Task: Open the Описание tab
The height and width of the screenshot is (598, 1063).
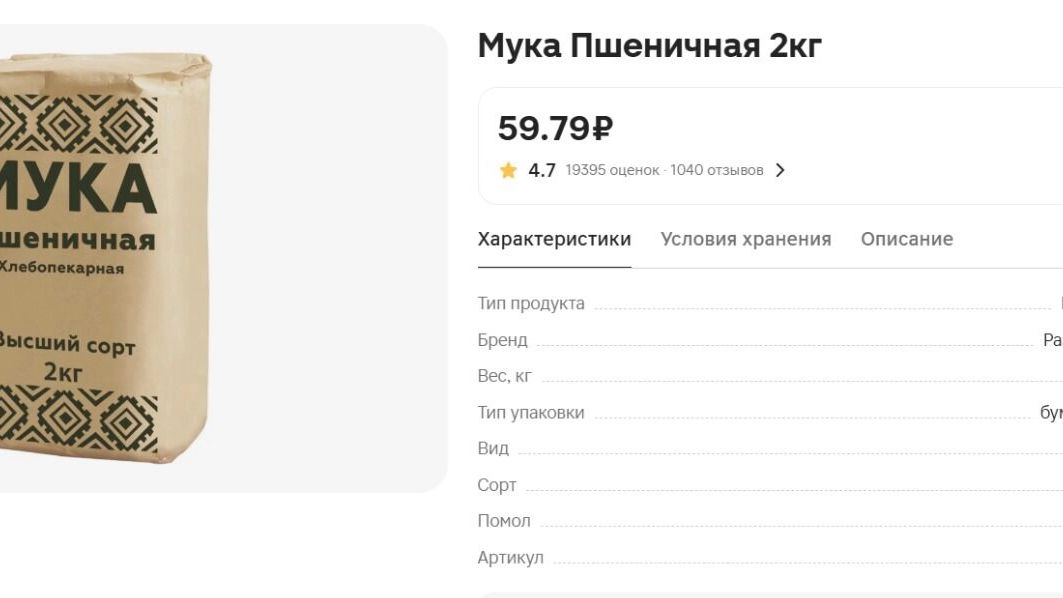Action: pyautogui.click(x=906, y=239)
